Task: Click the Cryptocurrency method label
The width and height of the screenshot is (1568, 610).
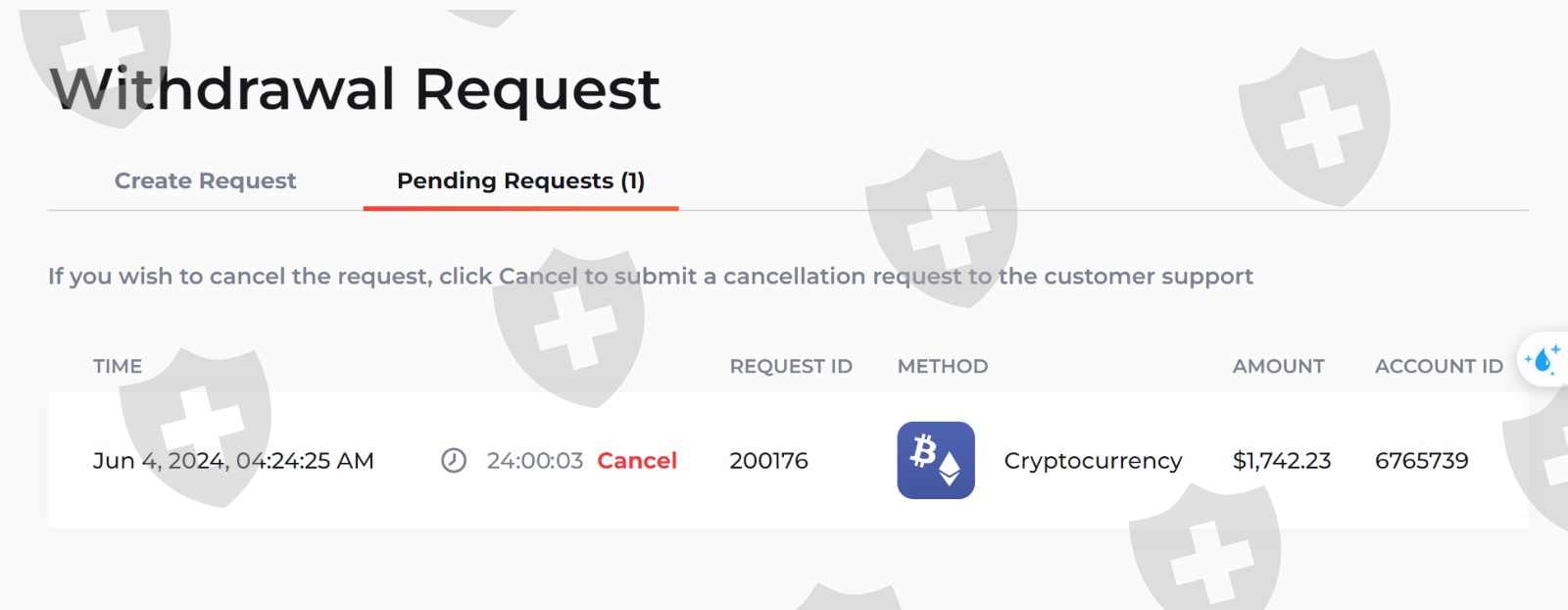Action: coord(1093,461)
